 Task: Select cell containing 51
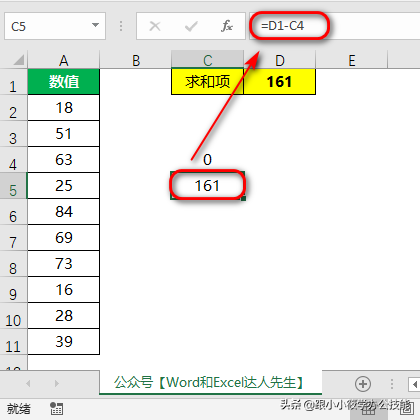coord(63,134)
